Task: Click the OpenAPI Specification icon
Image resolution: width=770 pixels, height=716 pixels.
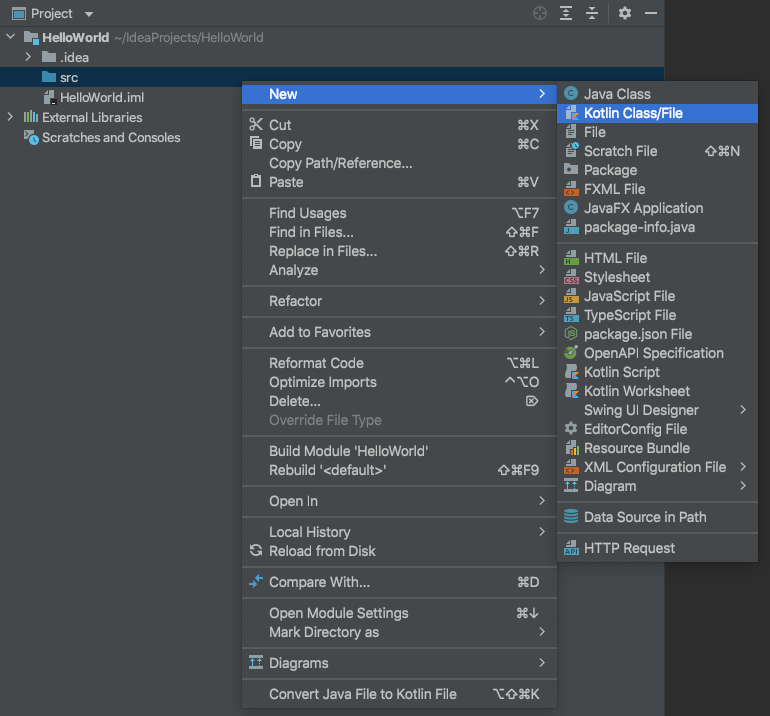Action: [x=571, y=352]
